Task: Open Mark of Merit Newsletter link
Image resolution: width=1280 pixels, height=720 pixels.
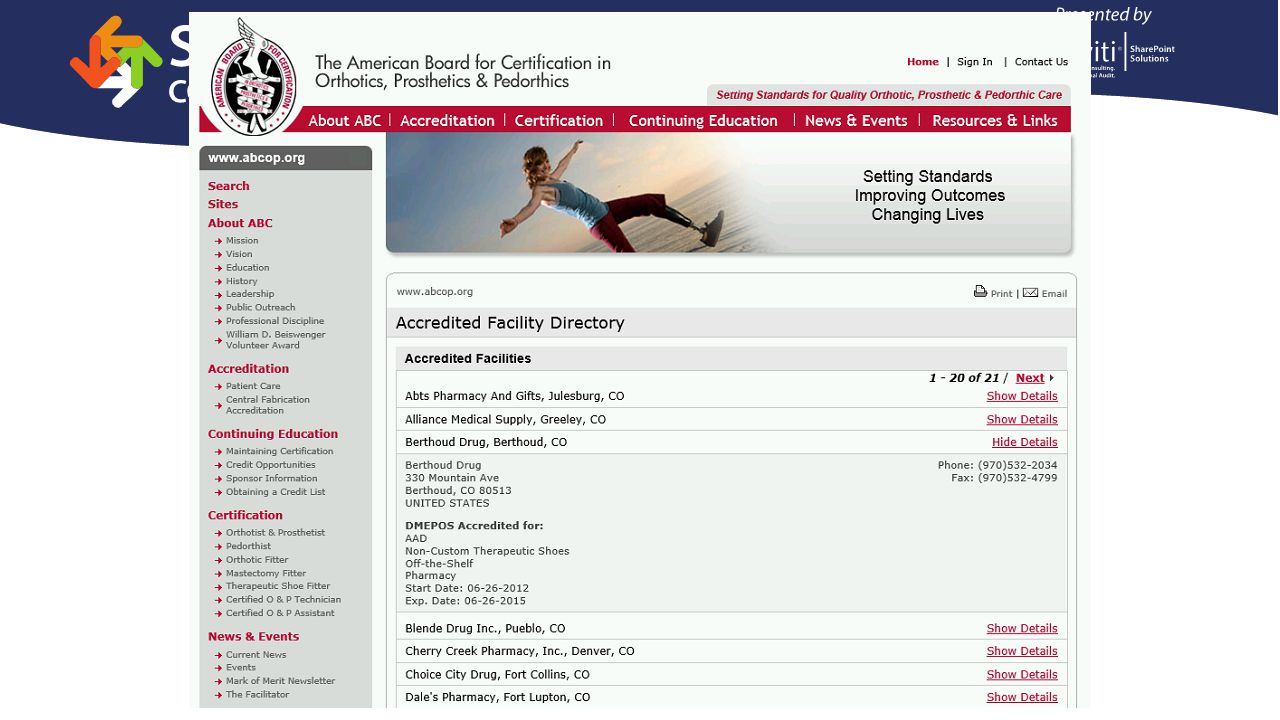Action: tap(280, 681)
